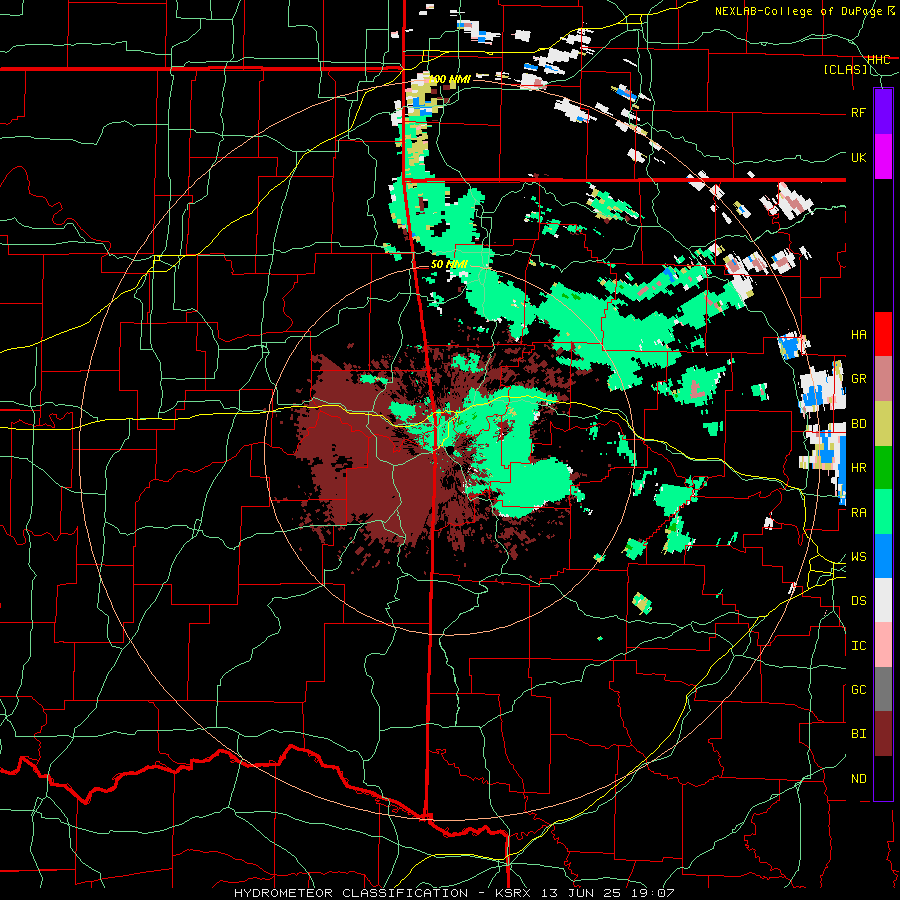The width and height of the screenshot is (900, 900).
Task: Click the RA legend label text
Action: click(x=859, y=513)
